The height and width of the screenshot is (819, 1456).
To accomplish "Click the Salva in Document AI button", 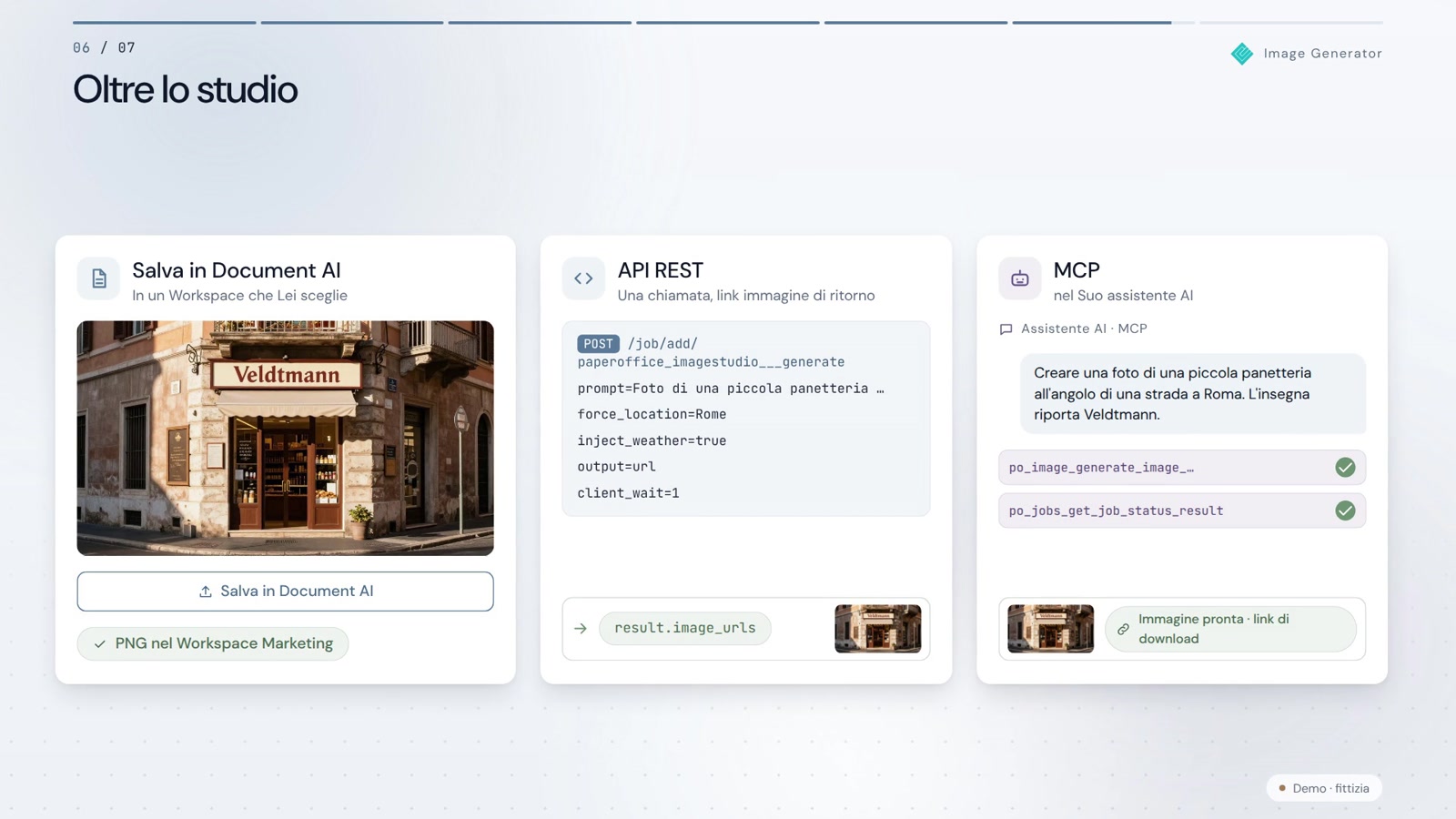I will click(x=285, y=591).
